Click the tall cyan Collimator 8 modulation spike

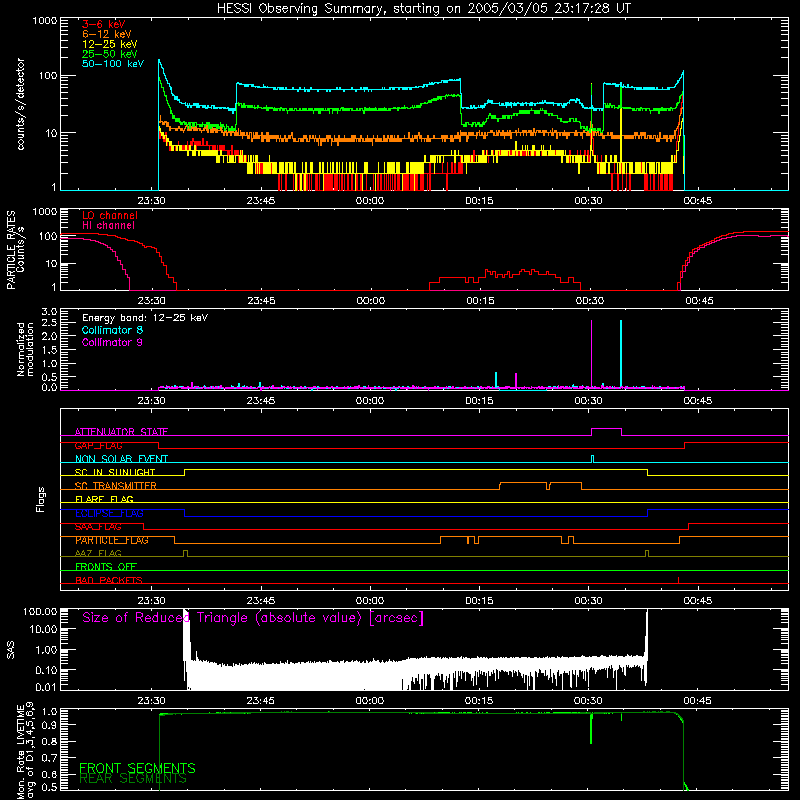click(x=621, y=353)
